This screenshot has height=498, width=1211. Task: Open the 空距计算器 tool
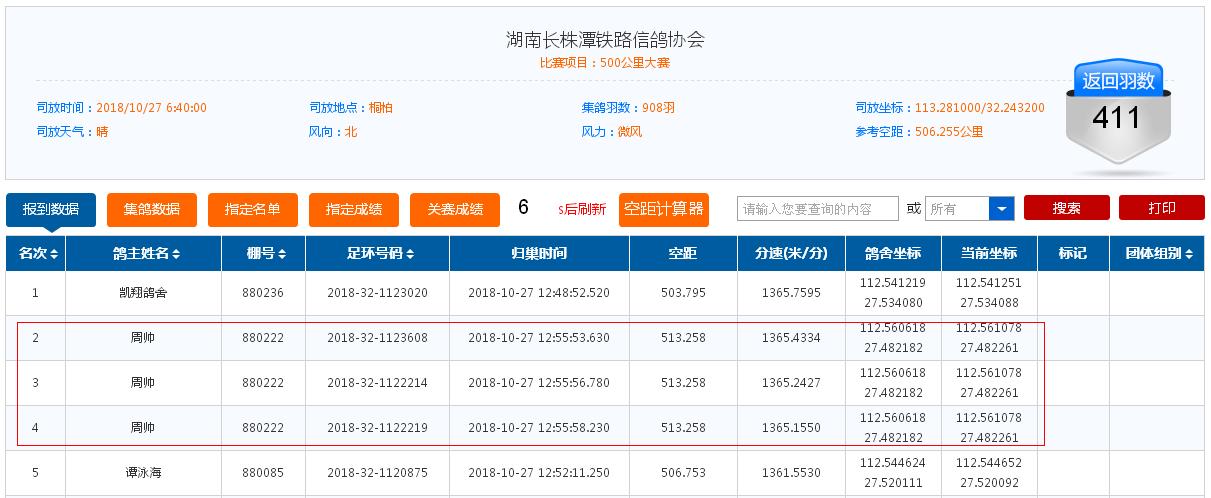tap(663, 209)
